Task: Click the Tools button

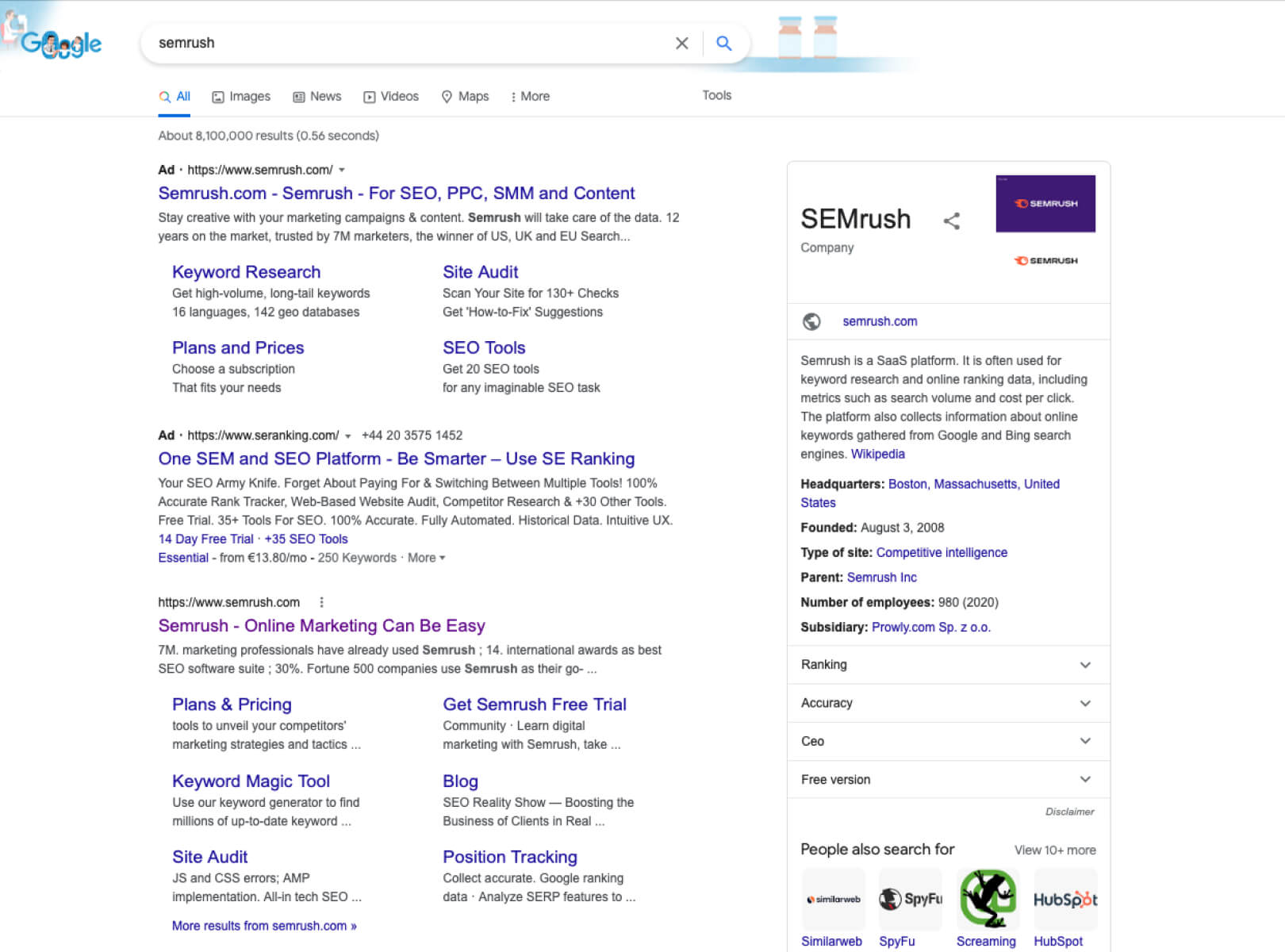Action: [x=716, y=95]
